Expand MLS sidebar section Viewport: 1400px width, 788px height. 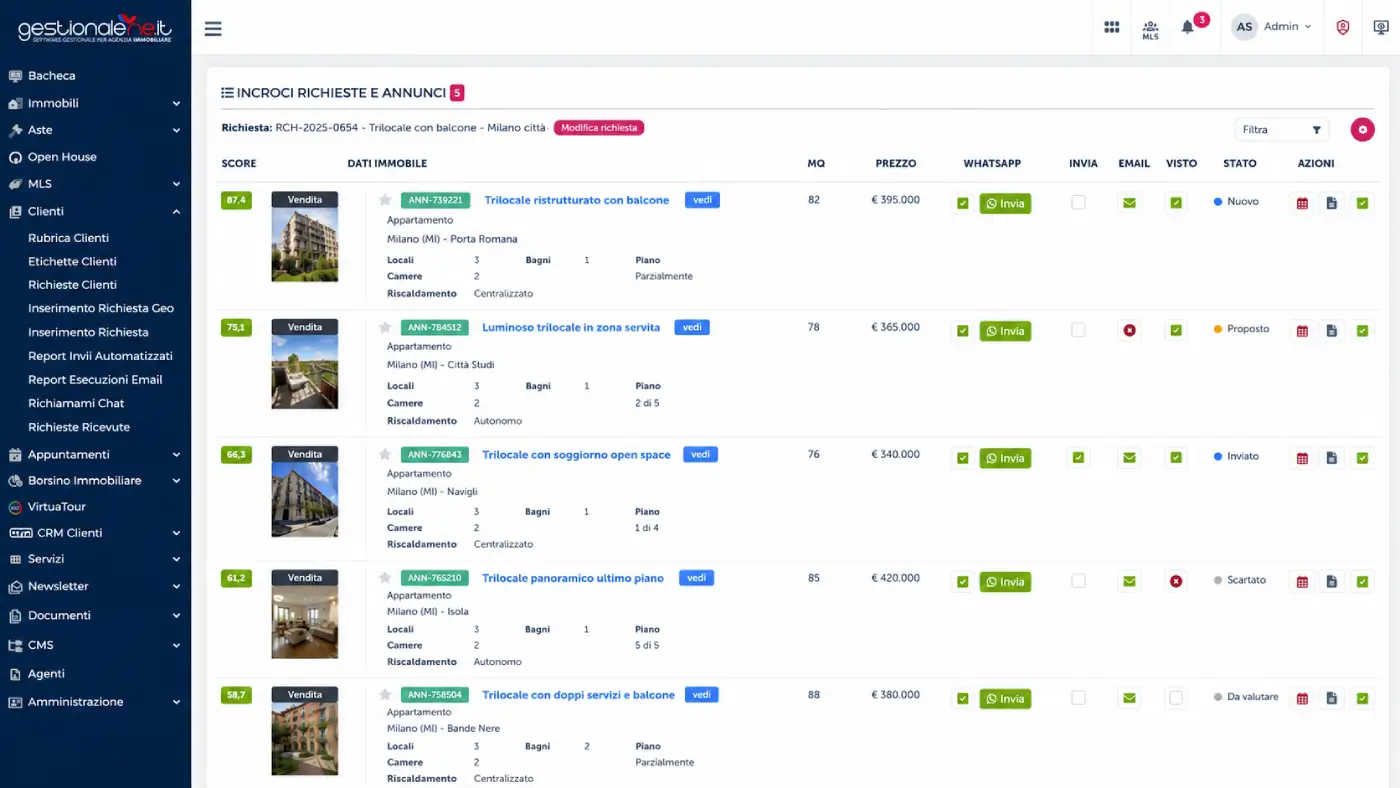(x=95, y=184)
